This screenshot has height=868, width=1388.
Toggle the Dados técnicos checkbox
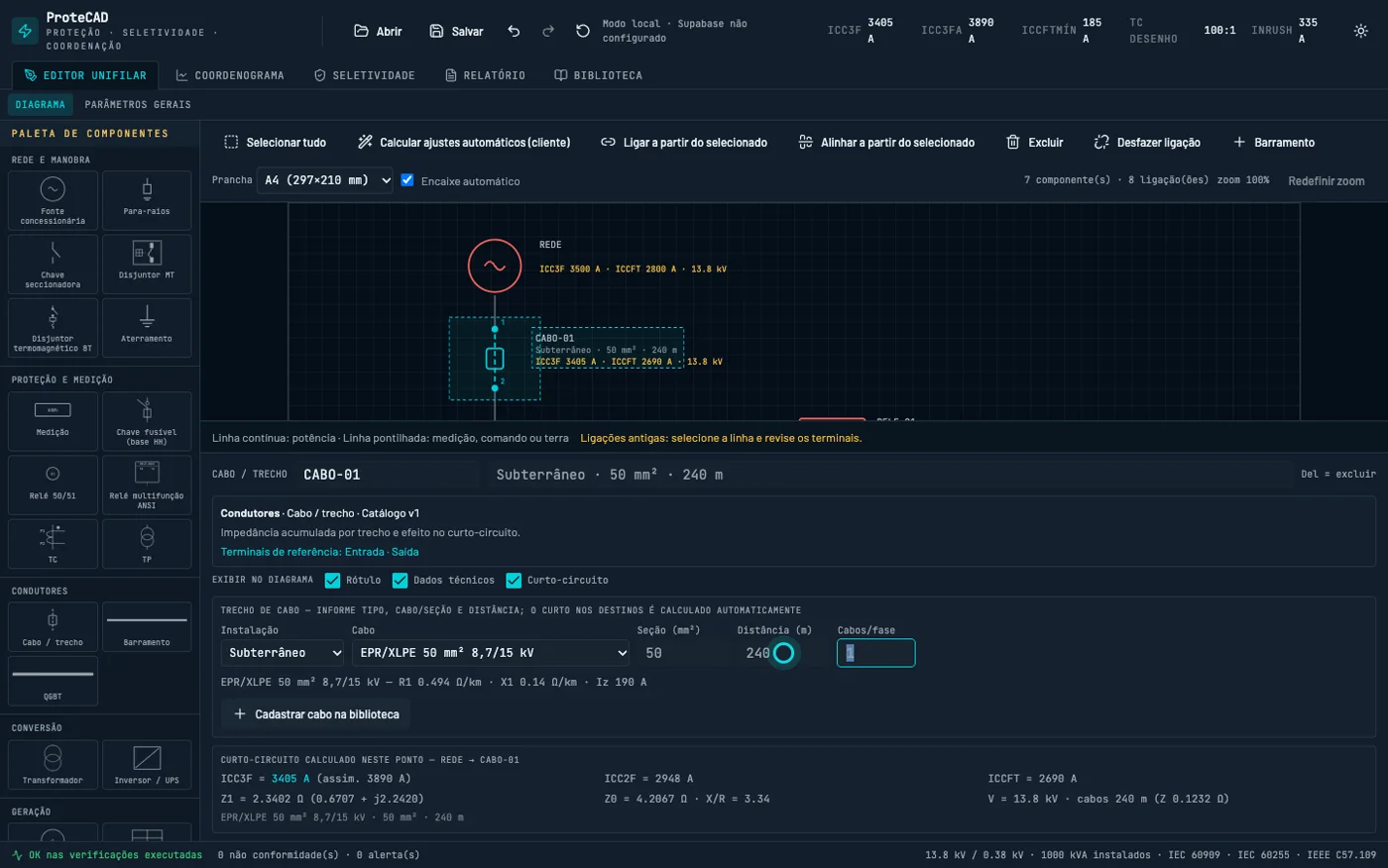click(x=400, y=581)
